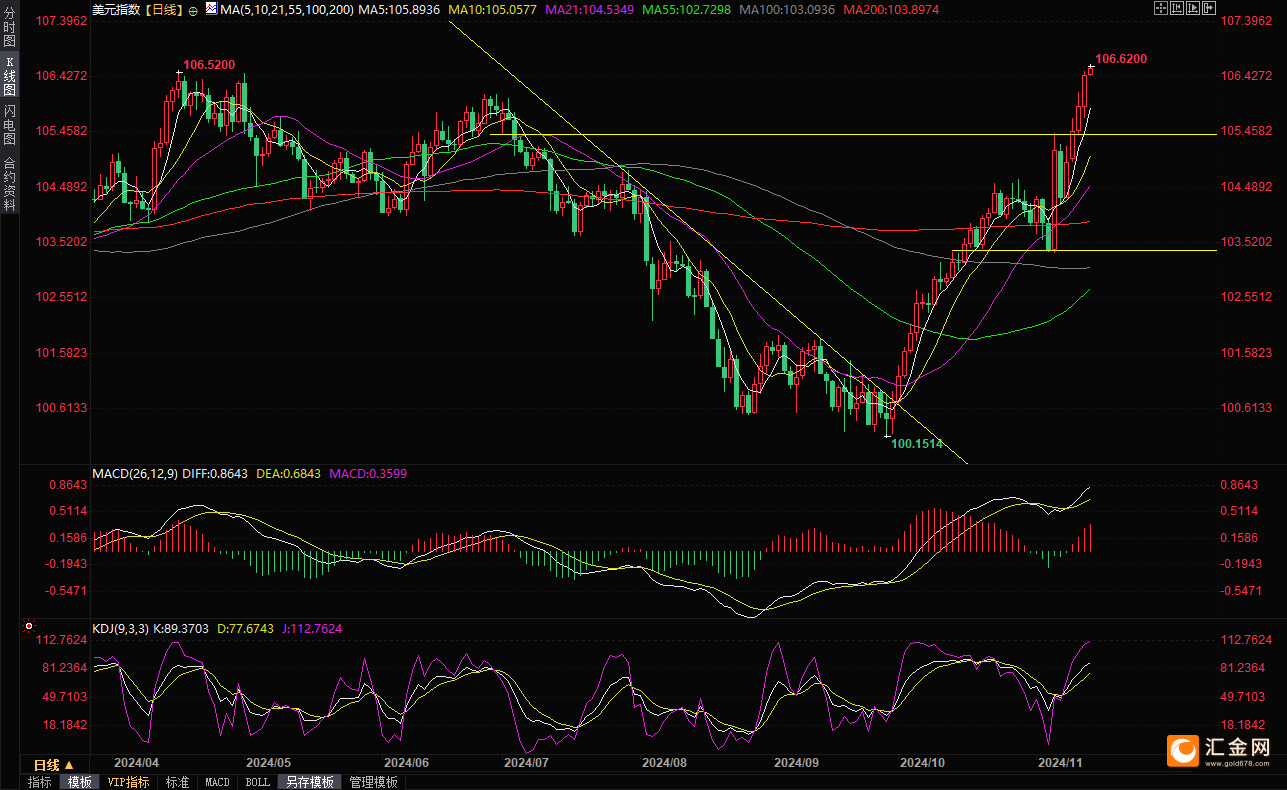Screen dimensions: 1287x790
Task: Click the 106.5200 April peak marker
Action: click(x=209, y=64)
